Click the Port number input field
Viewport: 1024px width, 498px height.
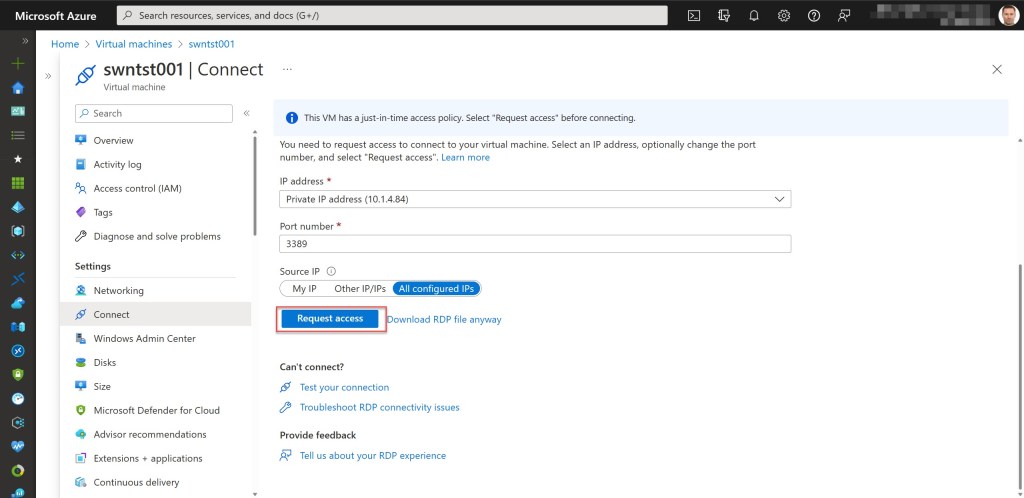(535, 244)
